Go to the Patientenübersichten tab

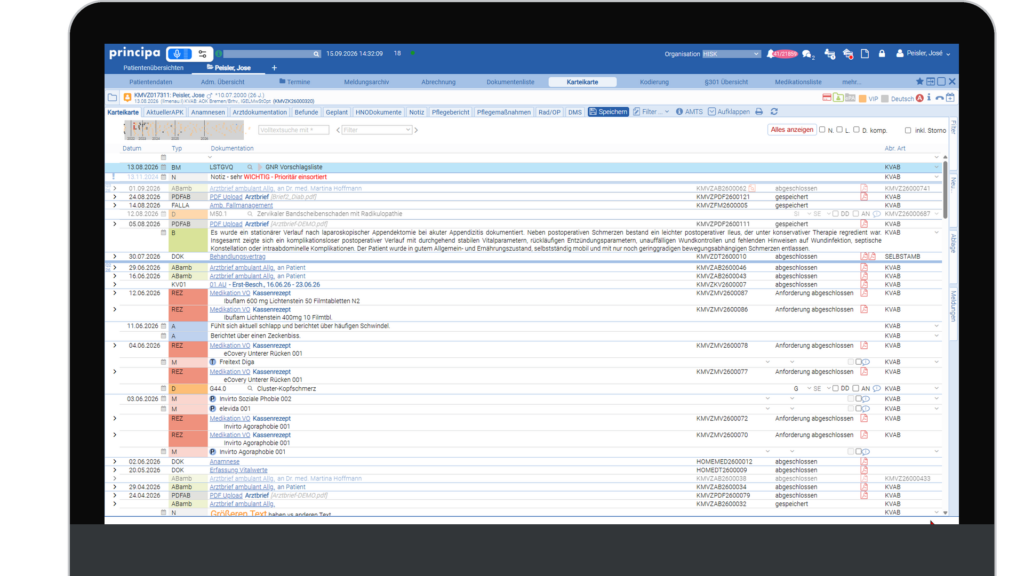pos(153,68)
